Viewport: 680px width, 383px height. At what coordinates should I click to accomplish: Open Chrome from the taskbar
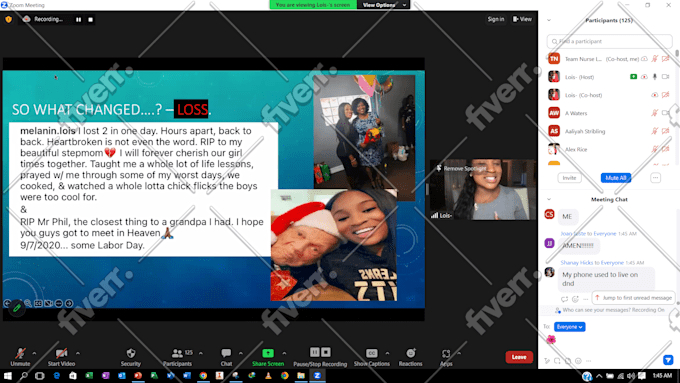click(203, 376)
